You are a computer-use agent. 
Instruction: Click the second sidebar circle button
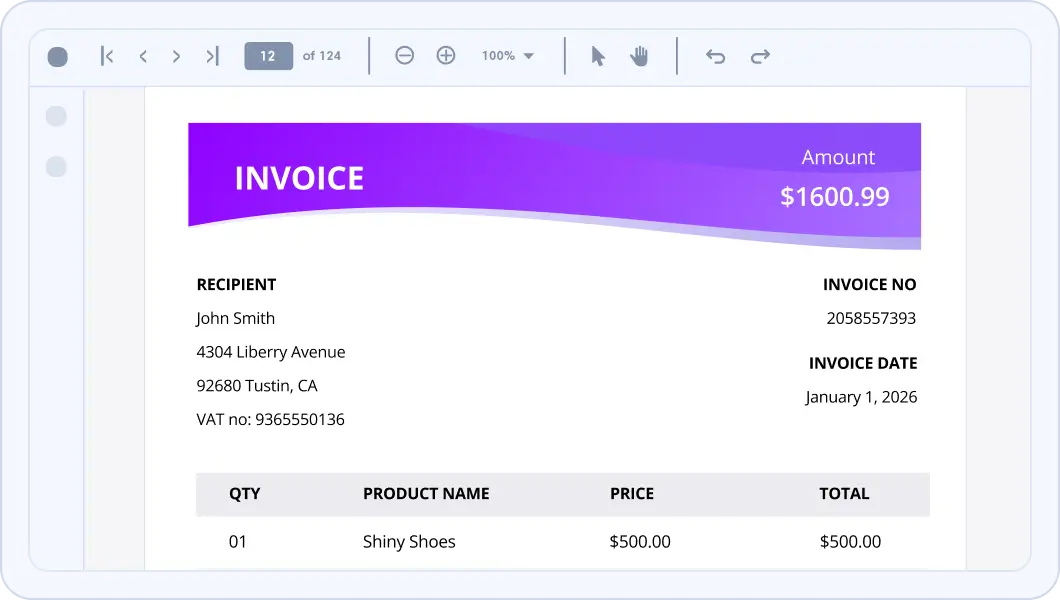(x=57, y=167)
